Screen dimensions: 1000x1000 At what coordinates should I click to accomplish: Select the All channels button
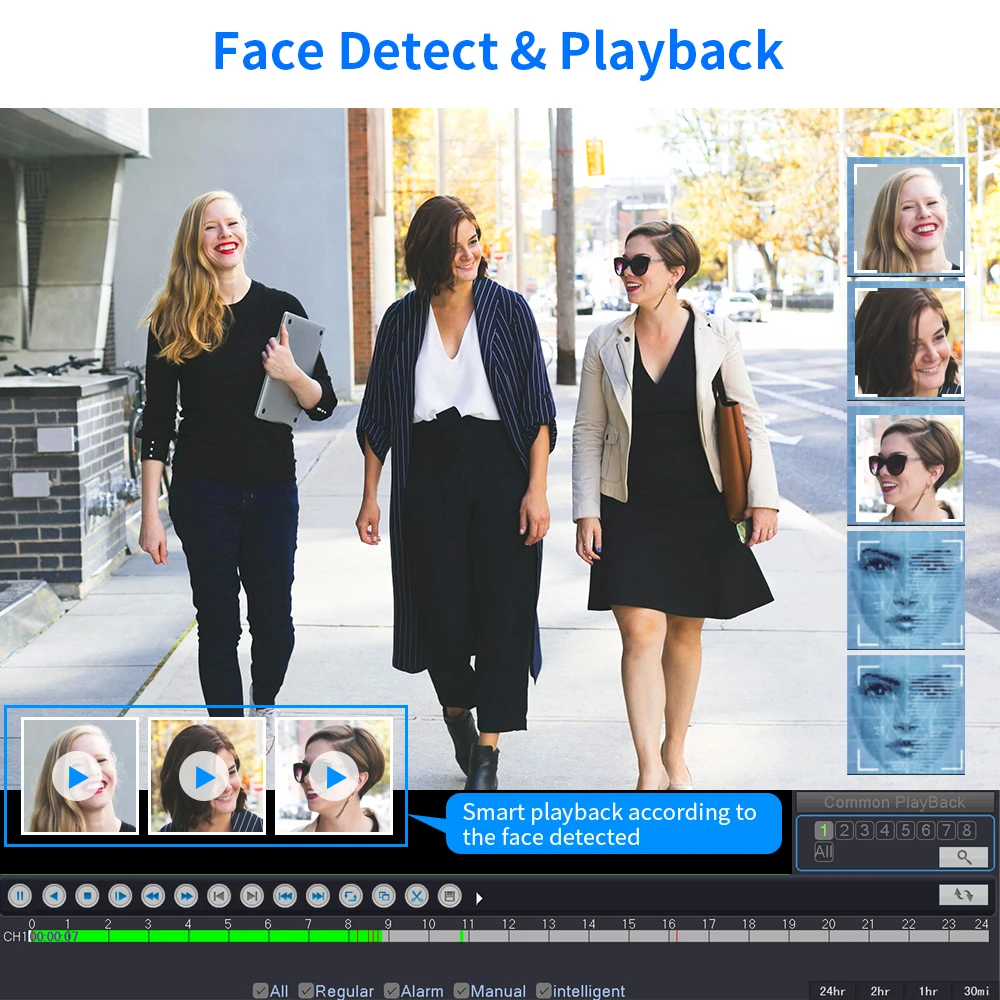[x=823, y=852]
